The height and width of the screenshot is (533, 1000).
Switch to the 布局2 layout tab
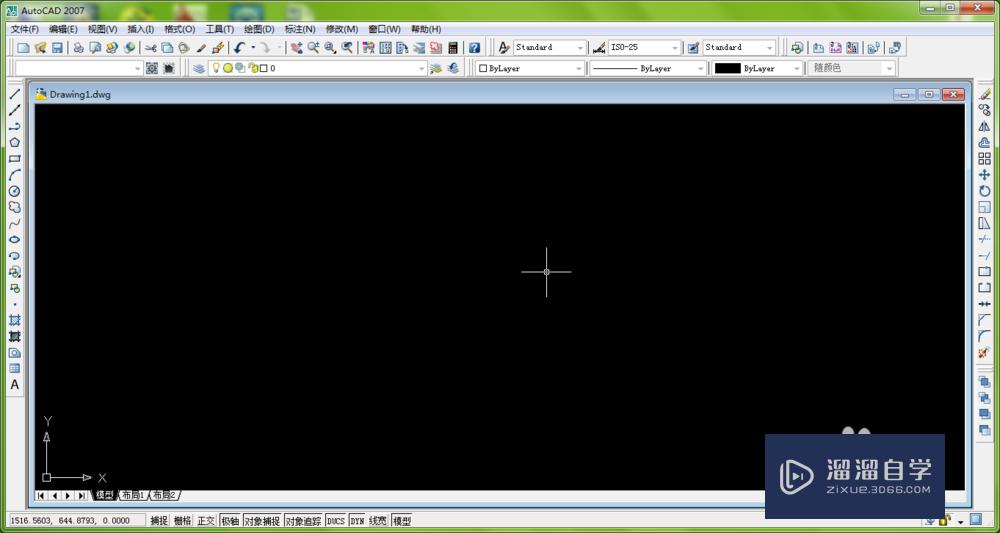click(x=164, y=495)
